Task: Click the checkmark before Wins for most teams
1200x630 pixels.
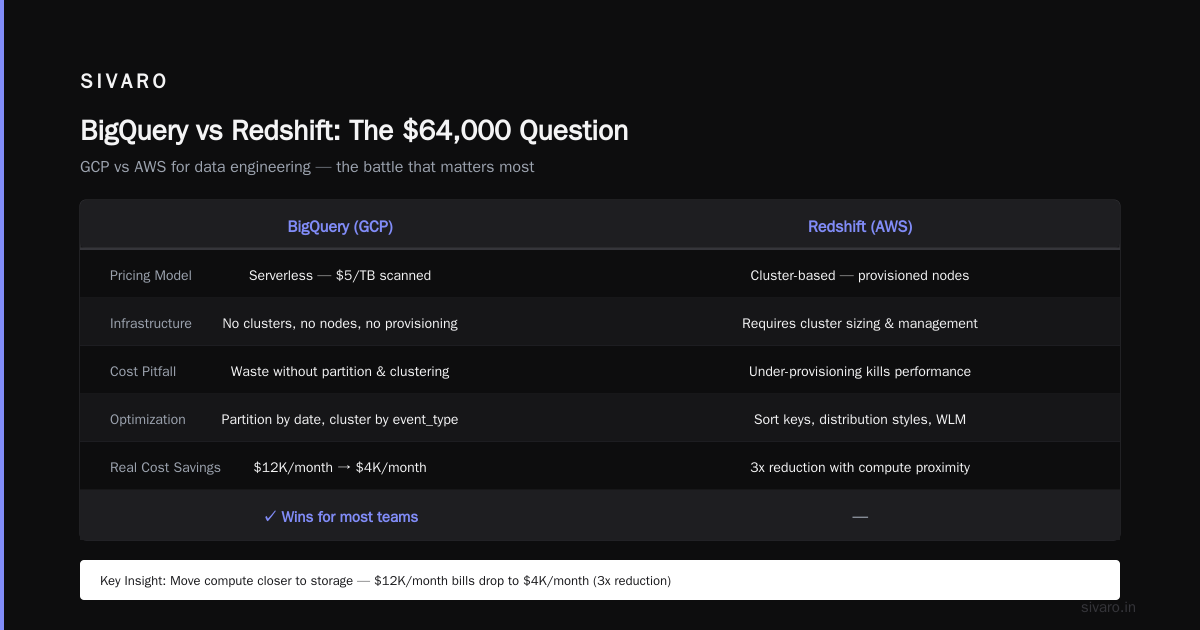Action: pyautogui.click(x=270, y=517)
